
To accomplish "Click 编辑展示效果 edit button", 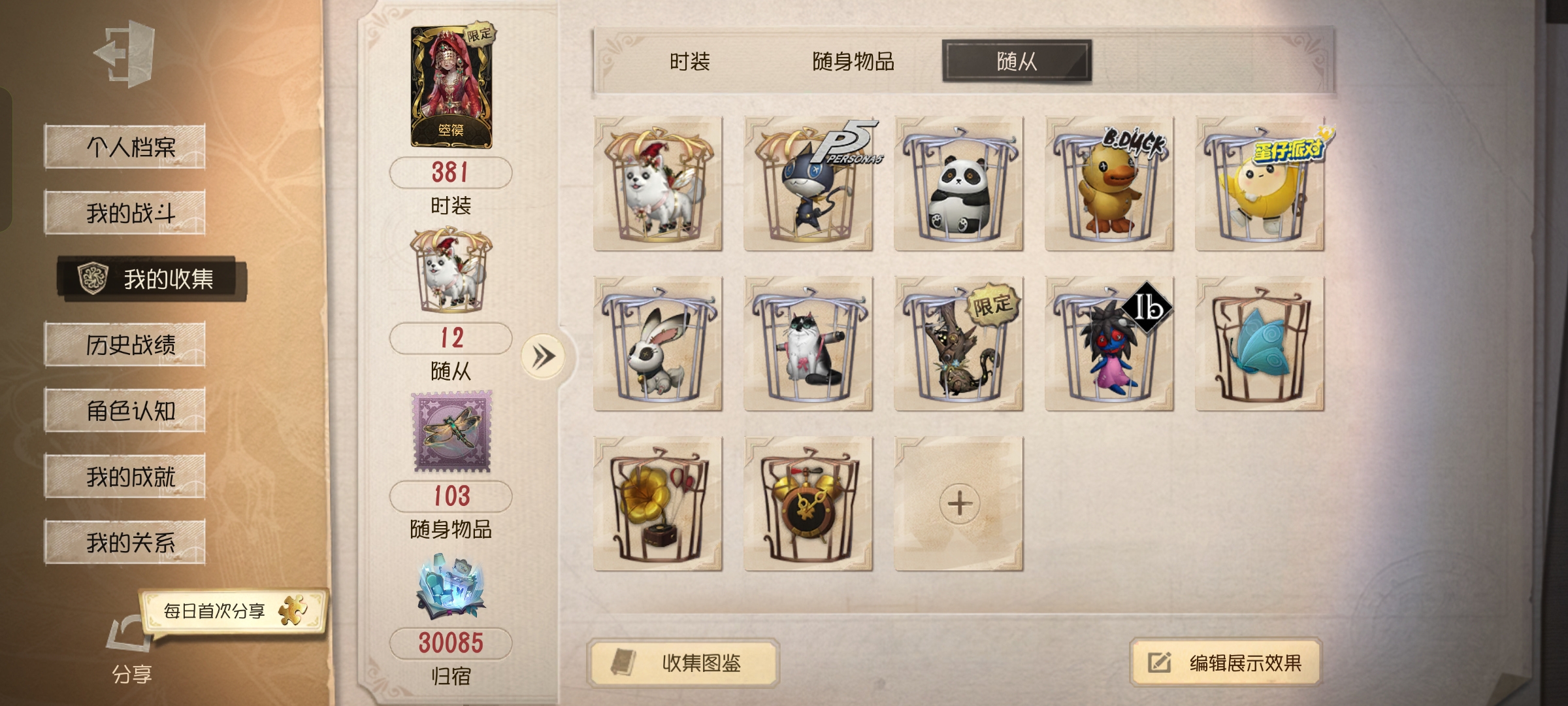I will tap(1226, 663).
